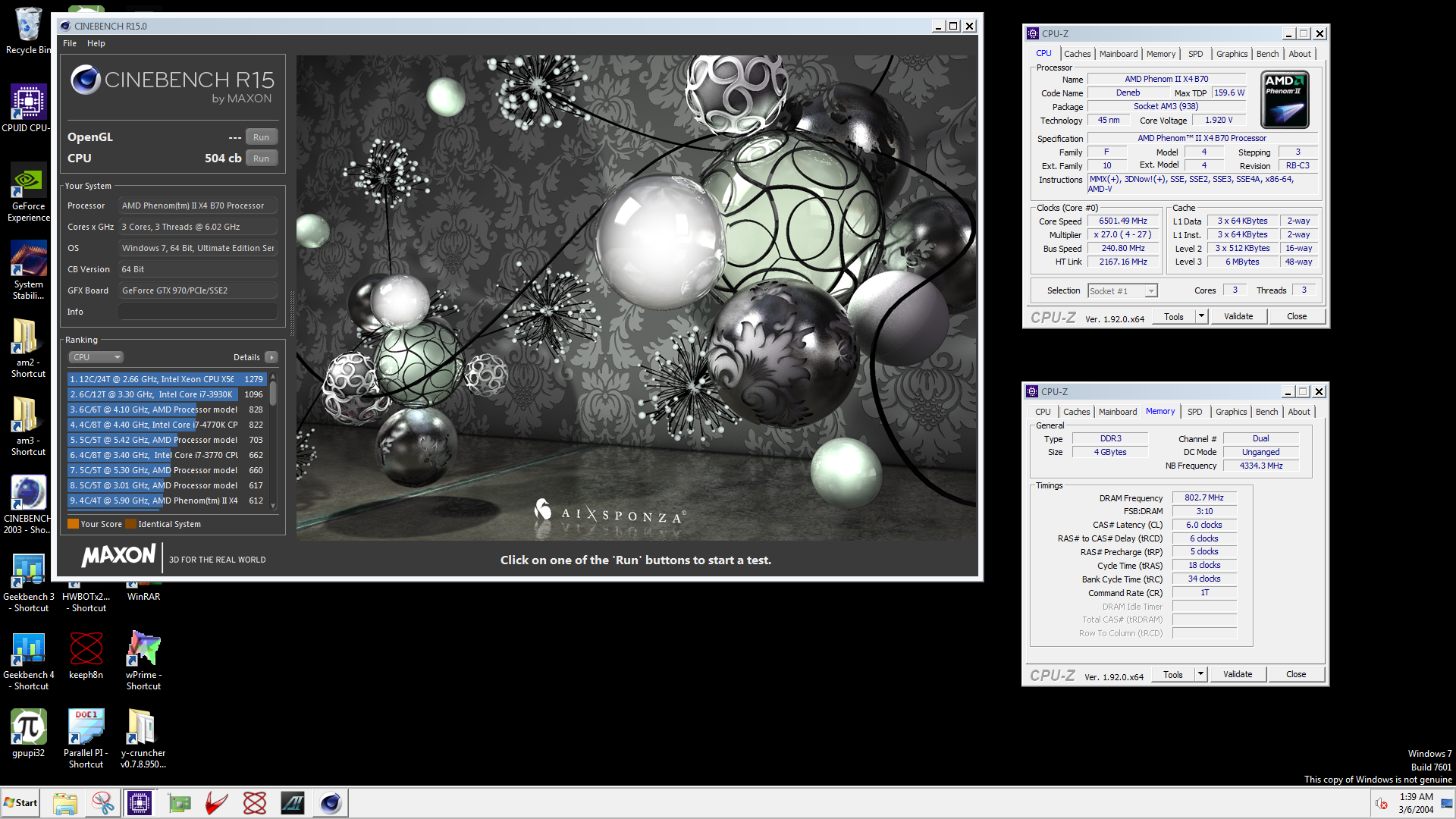The width and height of the screenshot is (1456, 819).
Task: Open the Memory tab in the upper CPU-Z window
Action: (1161, 54)
